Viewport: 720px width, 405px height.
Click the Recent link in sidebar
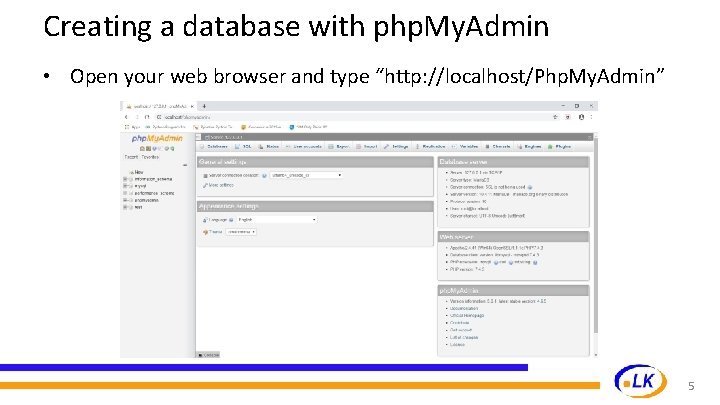click(x=131, y=157)
